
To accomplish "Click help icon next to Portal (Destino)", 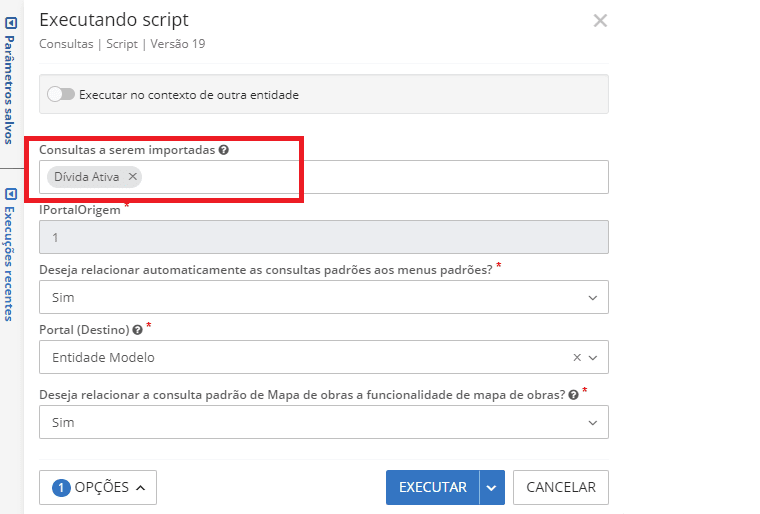I will pos(138,330).
